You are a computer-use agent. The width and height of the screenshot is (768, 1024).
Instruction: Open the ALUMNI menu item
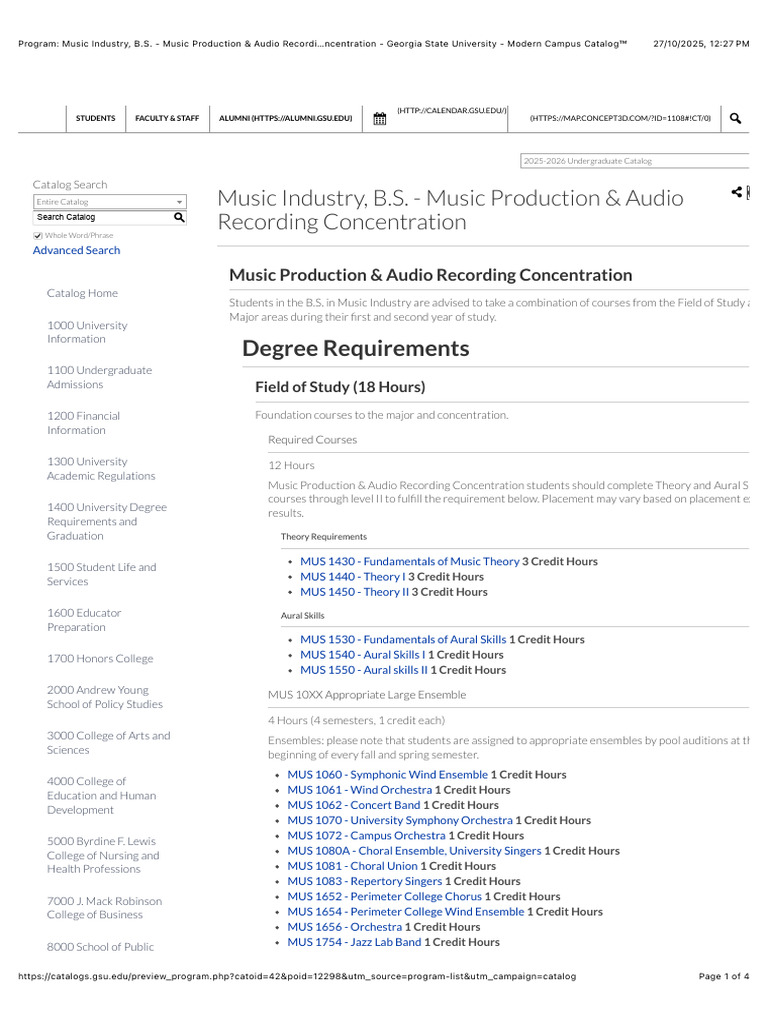point(285,118)
